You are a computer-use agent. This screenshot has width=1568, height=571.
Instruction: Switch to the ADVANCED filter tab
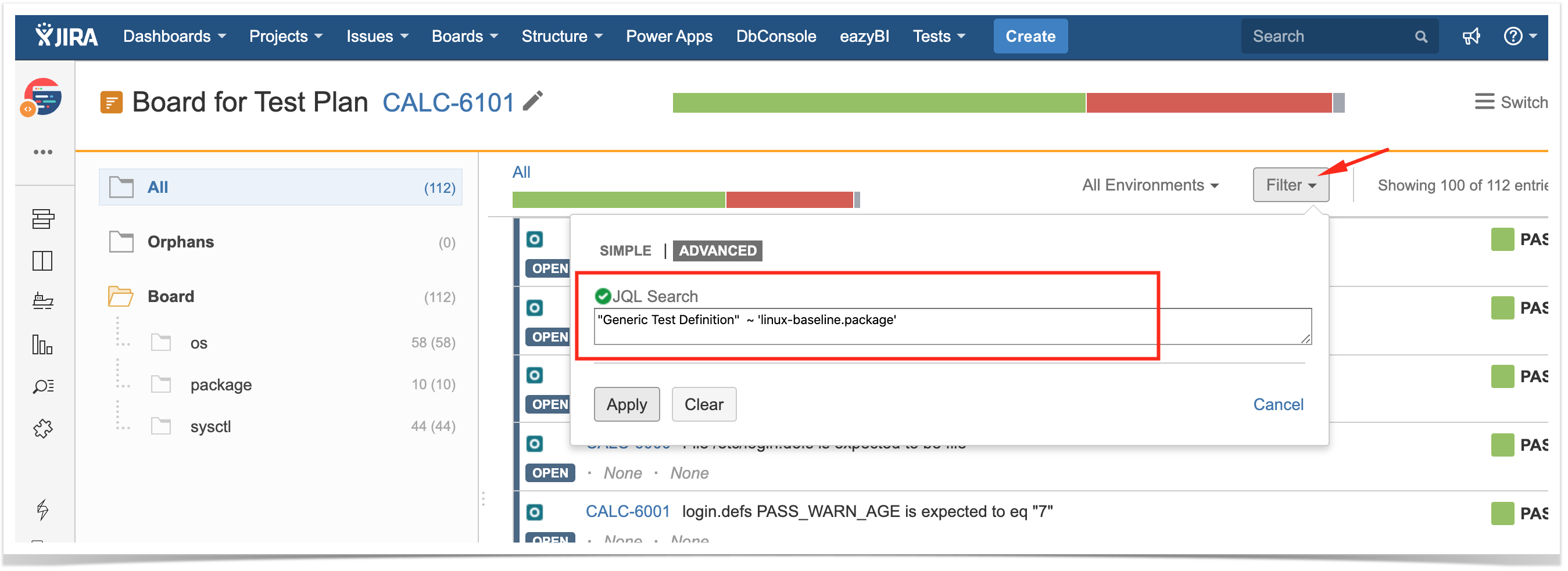click(718, 250)
